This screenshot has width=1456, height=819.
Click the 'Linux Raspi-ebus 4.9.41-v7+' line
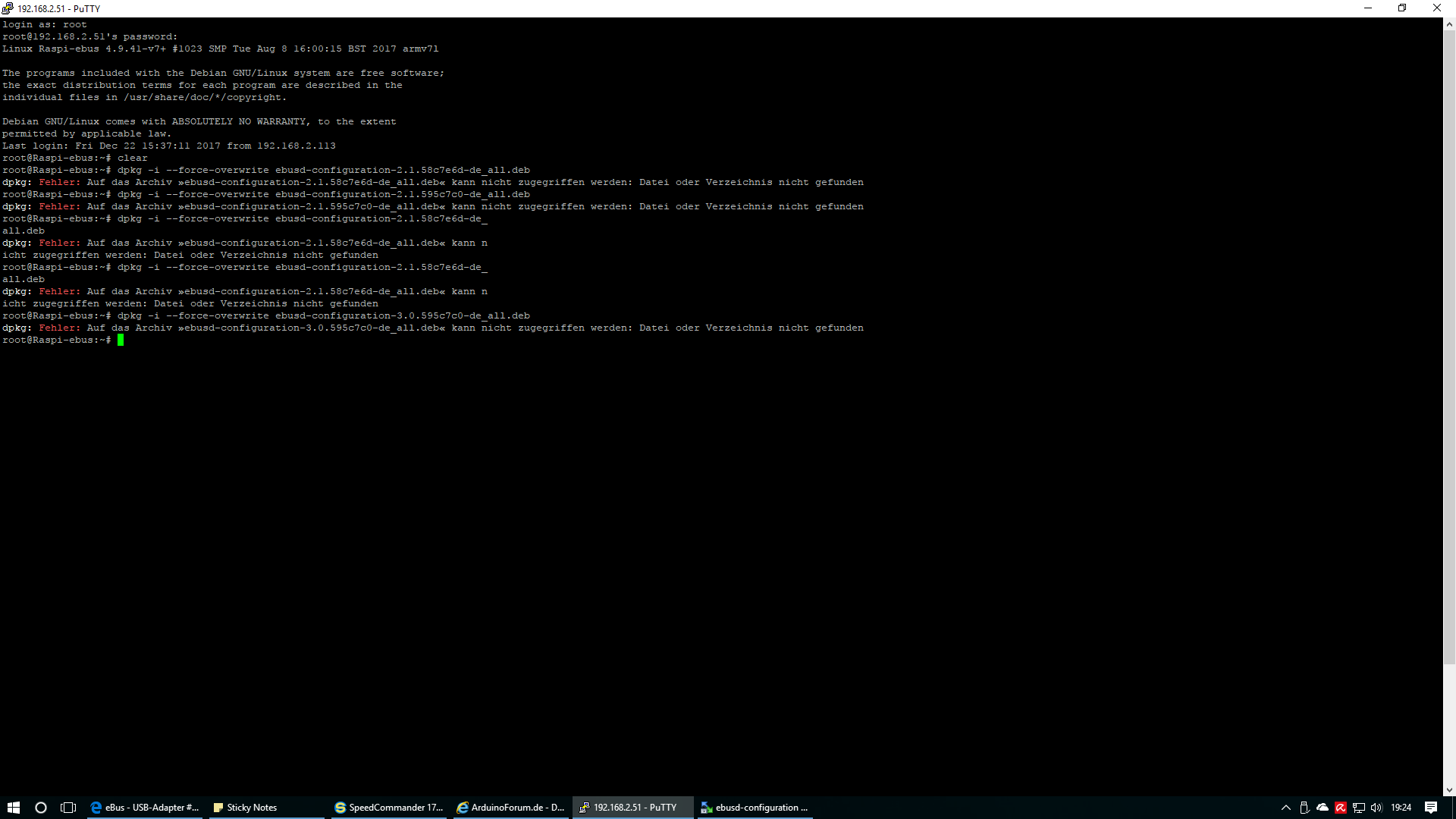pos(220,49)
